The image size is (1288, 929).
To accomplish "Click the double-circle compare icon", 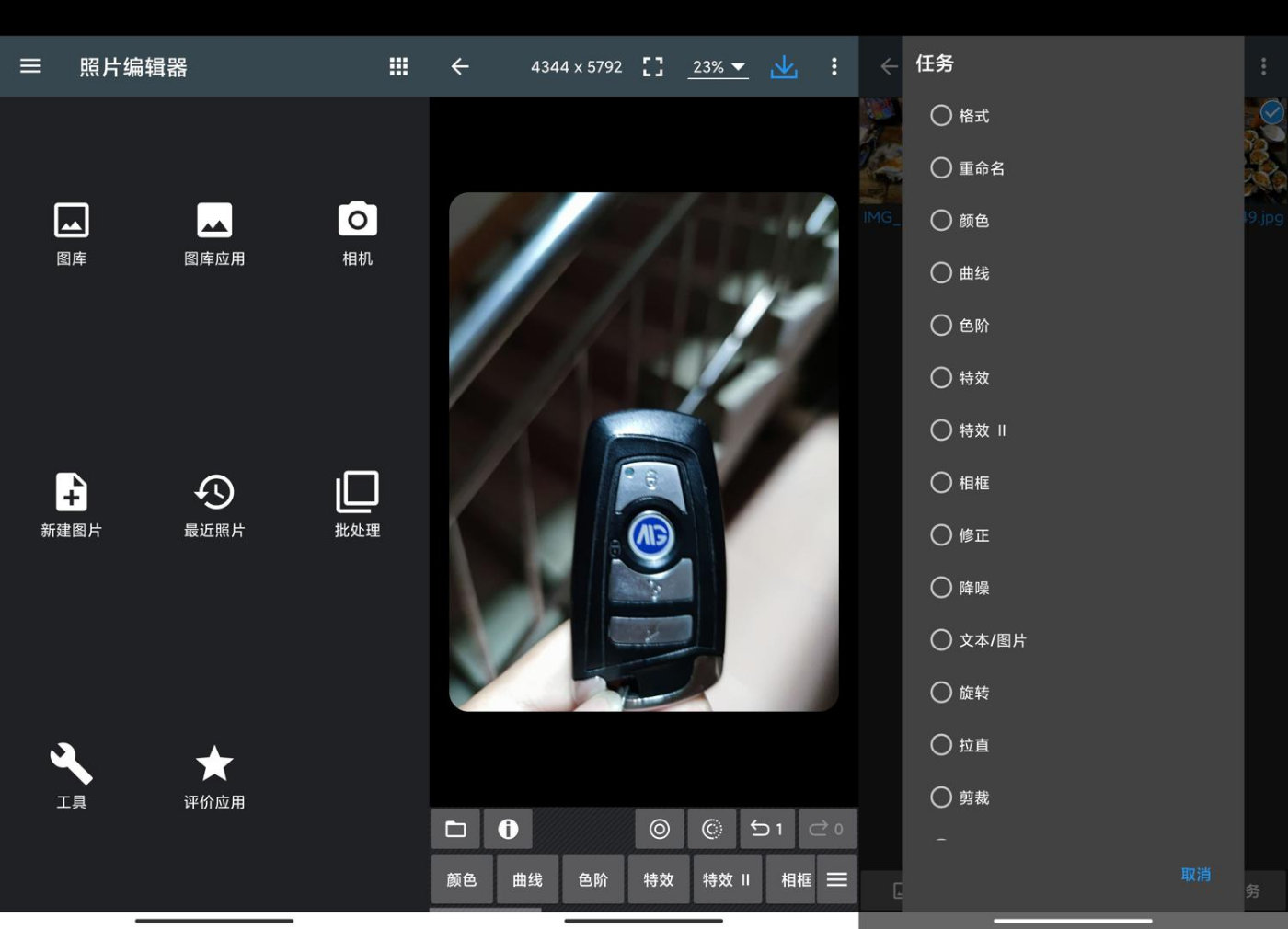I will tap(660, 829).
